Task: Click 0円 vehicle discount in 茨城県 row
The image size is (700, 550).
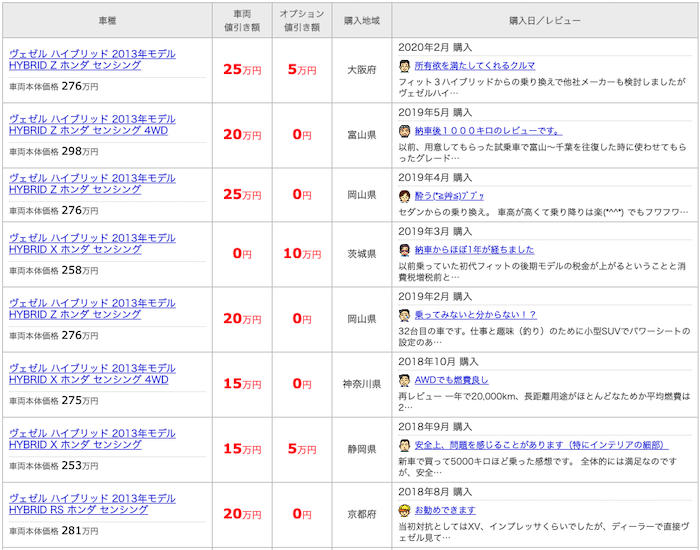Action: 242,254
